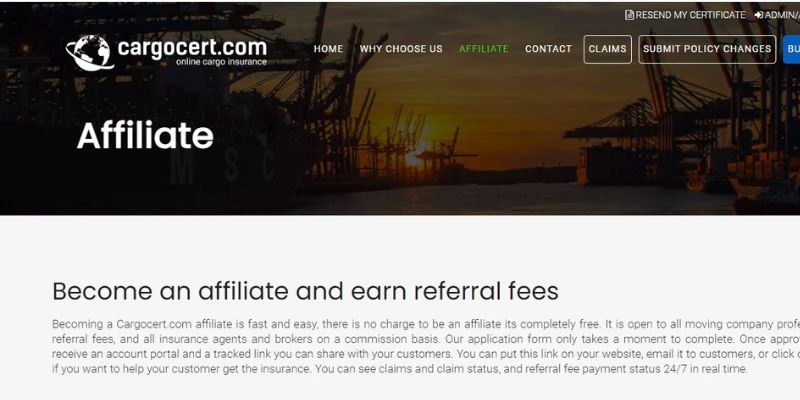Click the document icon beside Resend My Certificate
This screenshot has height=400, width=800.
630,15
